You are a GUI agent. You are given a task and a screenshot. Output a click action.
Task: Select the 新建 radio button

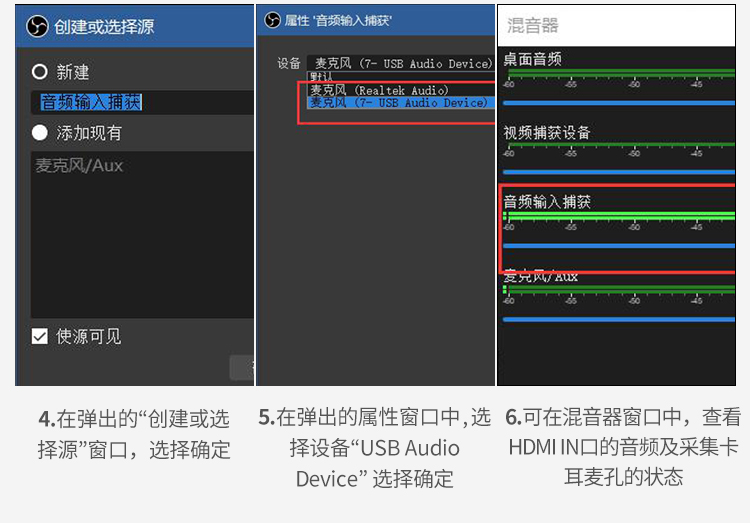pos(40,72)
